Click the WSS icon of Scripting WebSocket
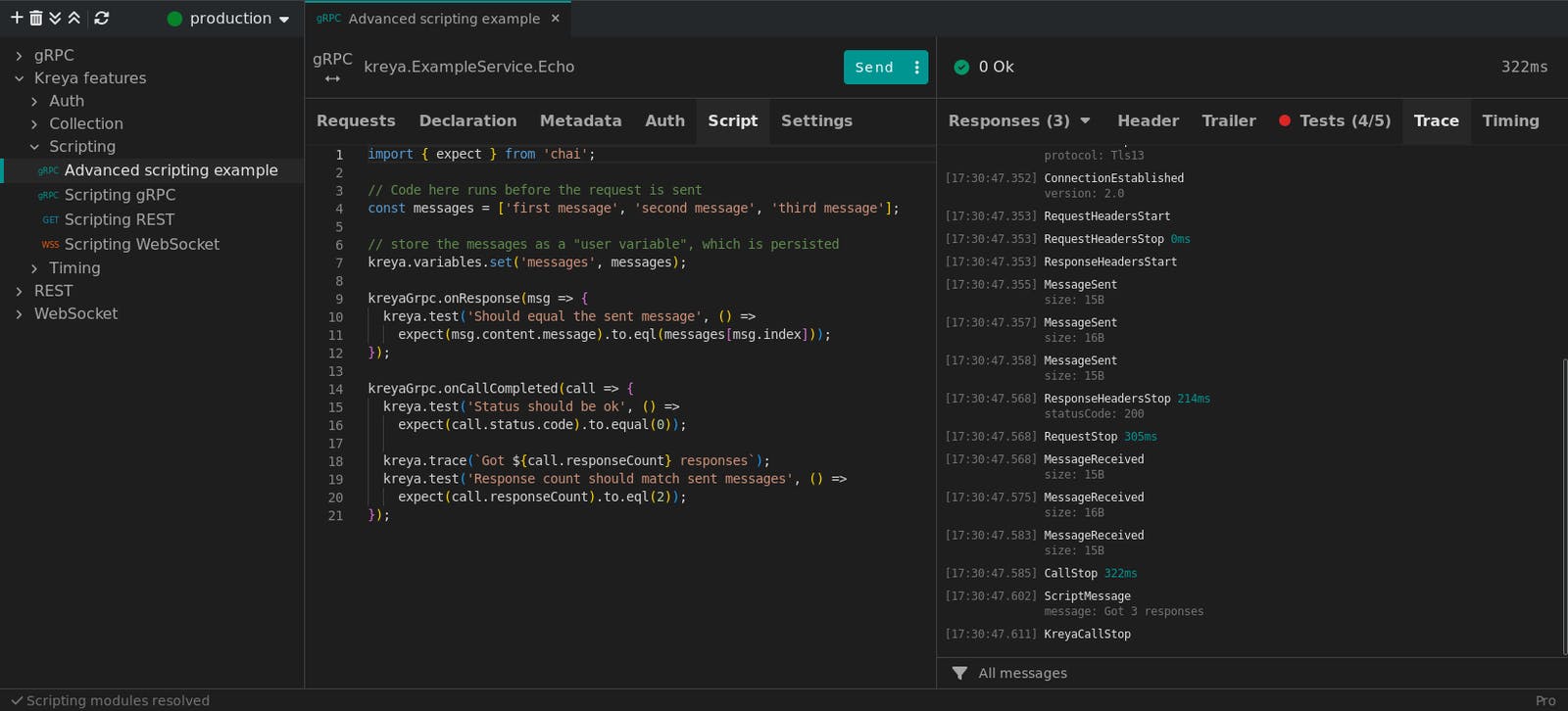The height and width of the screenshot is (711, 1568). [50, 244]
